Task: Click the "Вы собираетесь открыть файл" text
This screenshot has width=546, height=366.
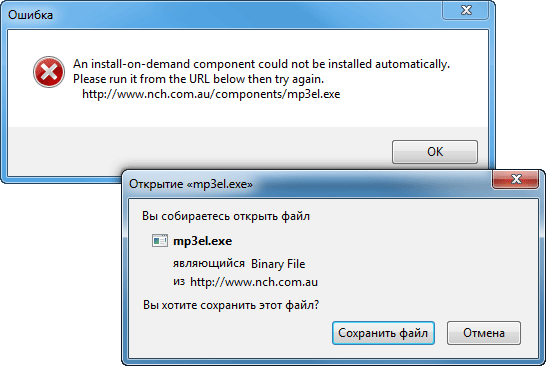Action: click(226, 216)
